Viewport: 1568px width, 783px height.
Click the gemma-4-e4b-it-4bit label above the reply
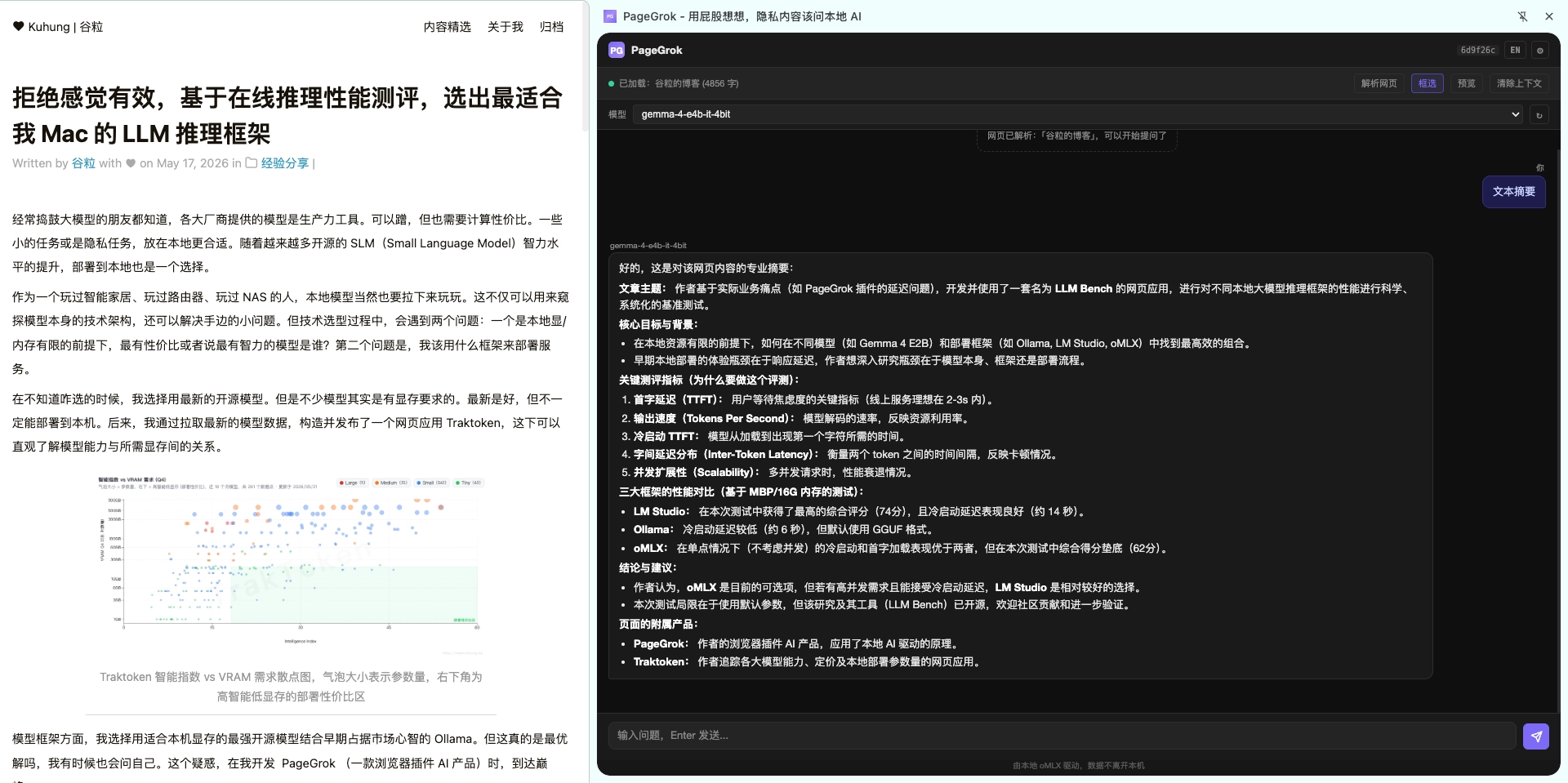(x=648, y=246)
